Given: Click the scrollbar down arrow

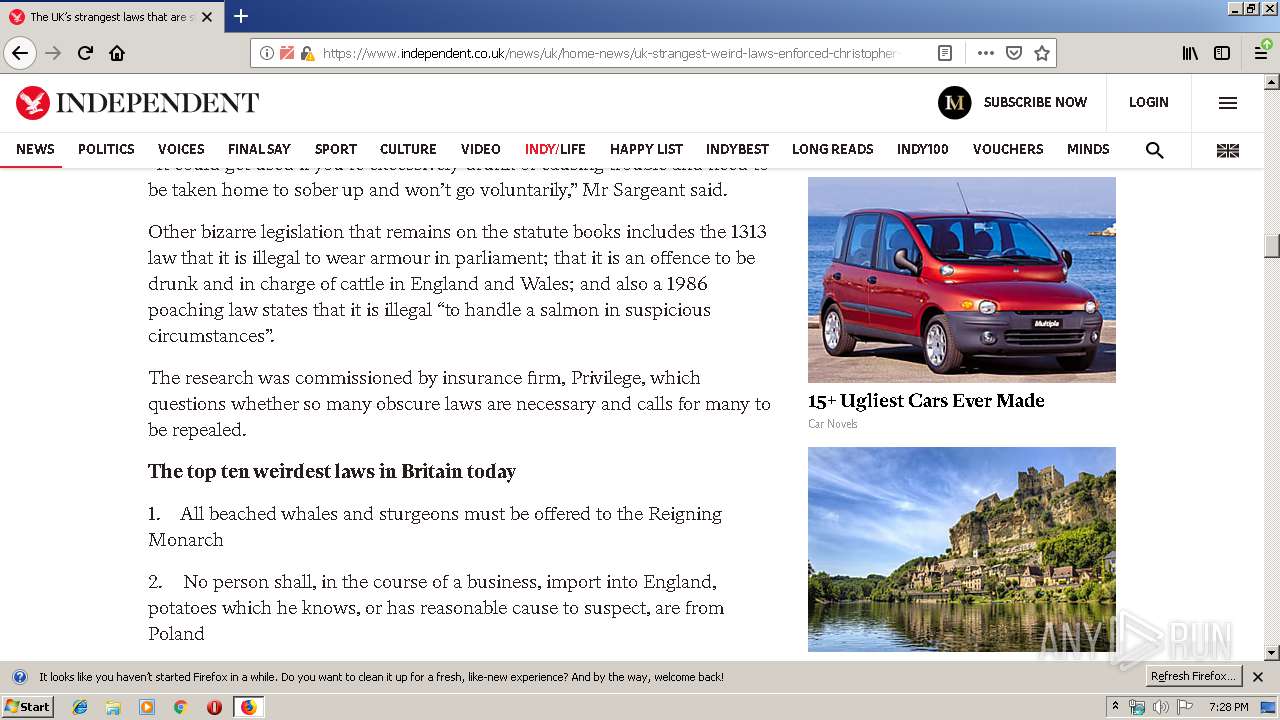Looking at the screenshot, I should click(x=1272, y=653).
